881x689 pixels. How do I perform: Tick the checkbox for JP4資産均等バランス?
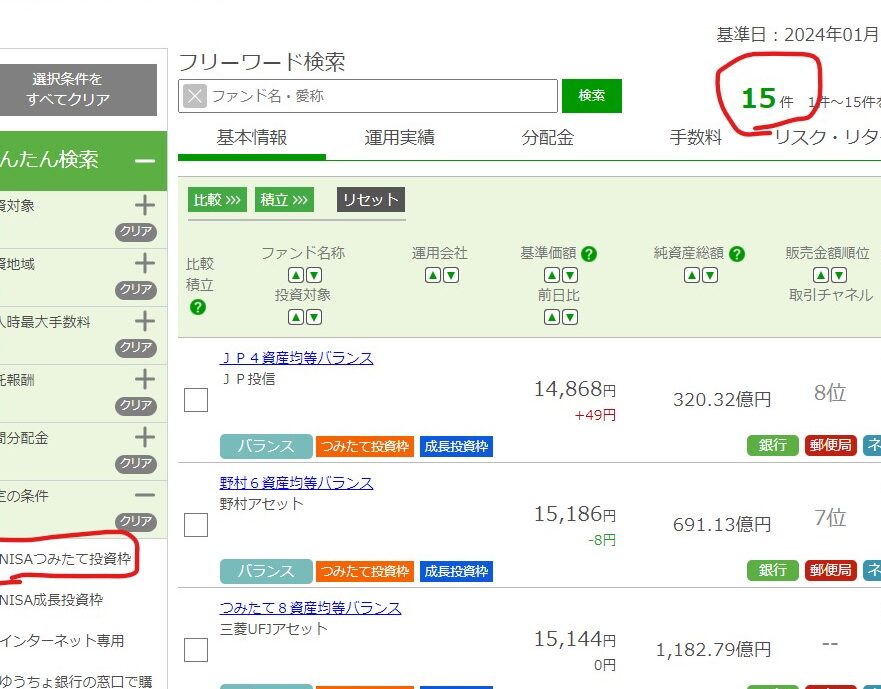pyautogui.click(x=196, y=400)
